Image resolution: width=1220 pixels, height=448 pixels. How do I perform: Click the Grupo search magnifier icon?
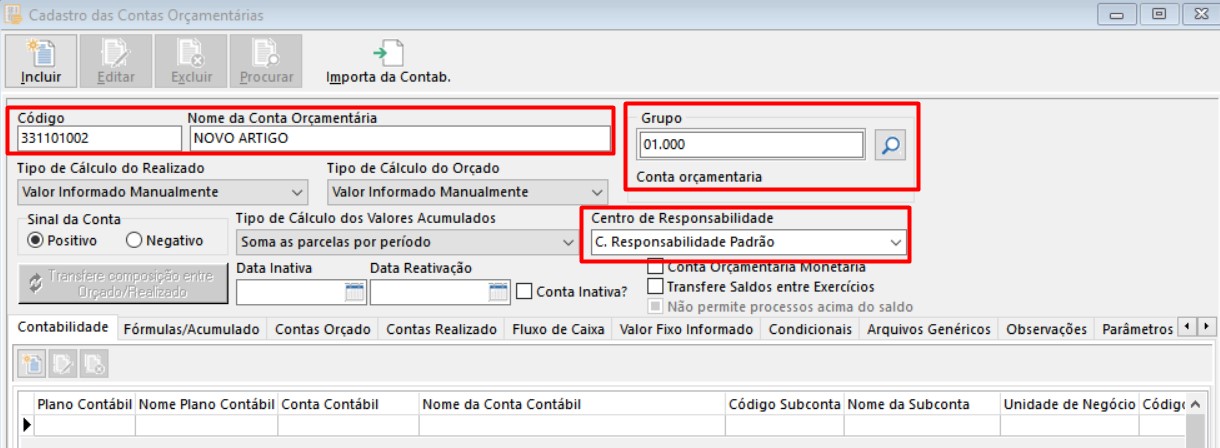889,145
